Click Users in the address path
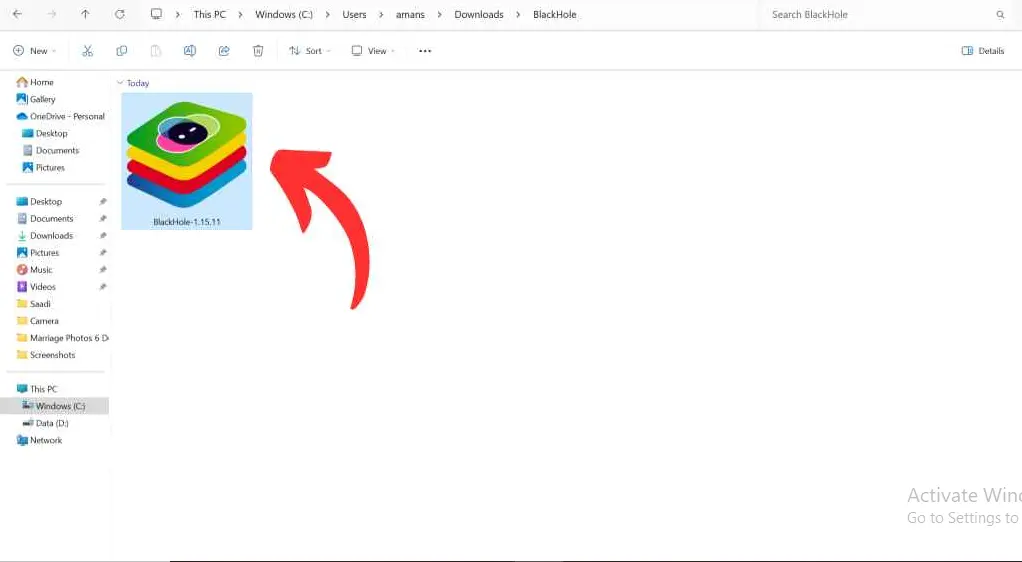Viewport: 1022px width, 562px height. (353, 15)
